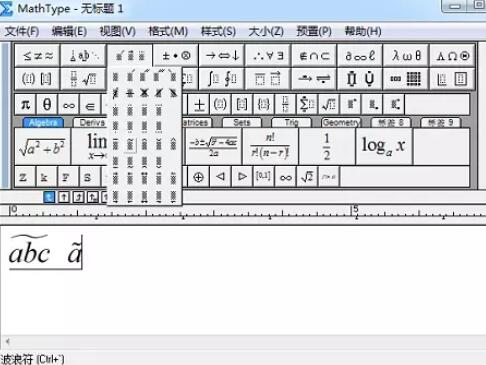Apply the under-bar embellishment
The height and width of the screenshot is (365, 486).
(x=115, y=162)
